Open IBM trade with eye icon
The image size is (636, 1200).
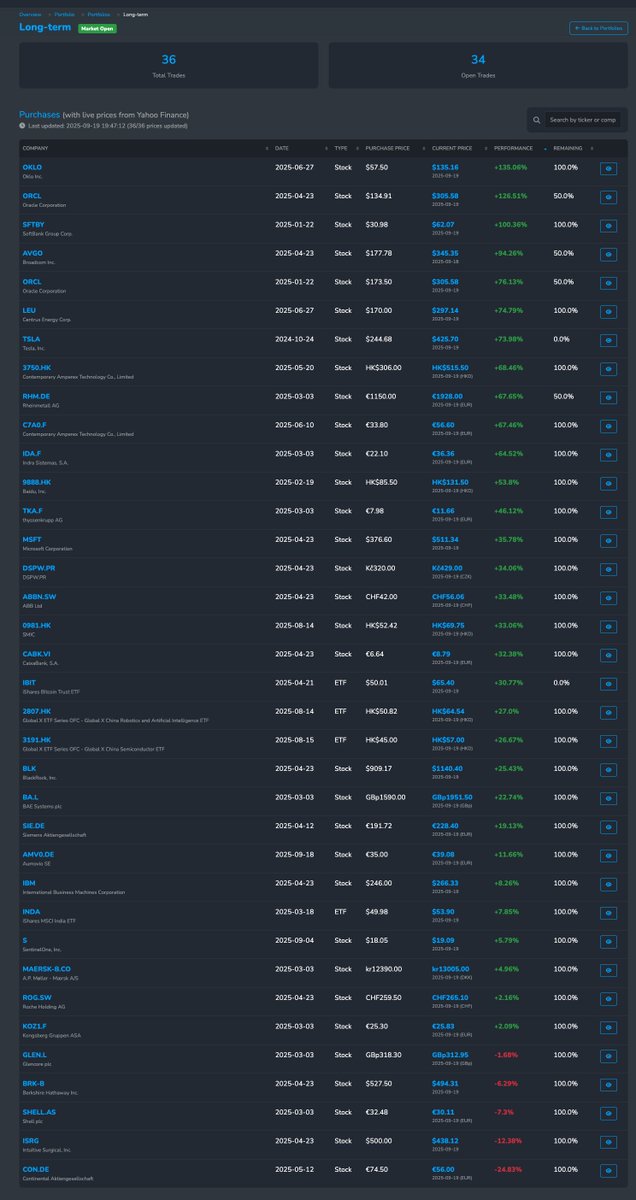(x=609, y=886)
